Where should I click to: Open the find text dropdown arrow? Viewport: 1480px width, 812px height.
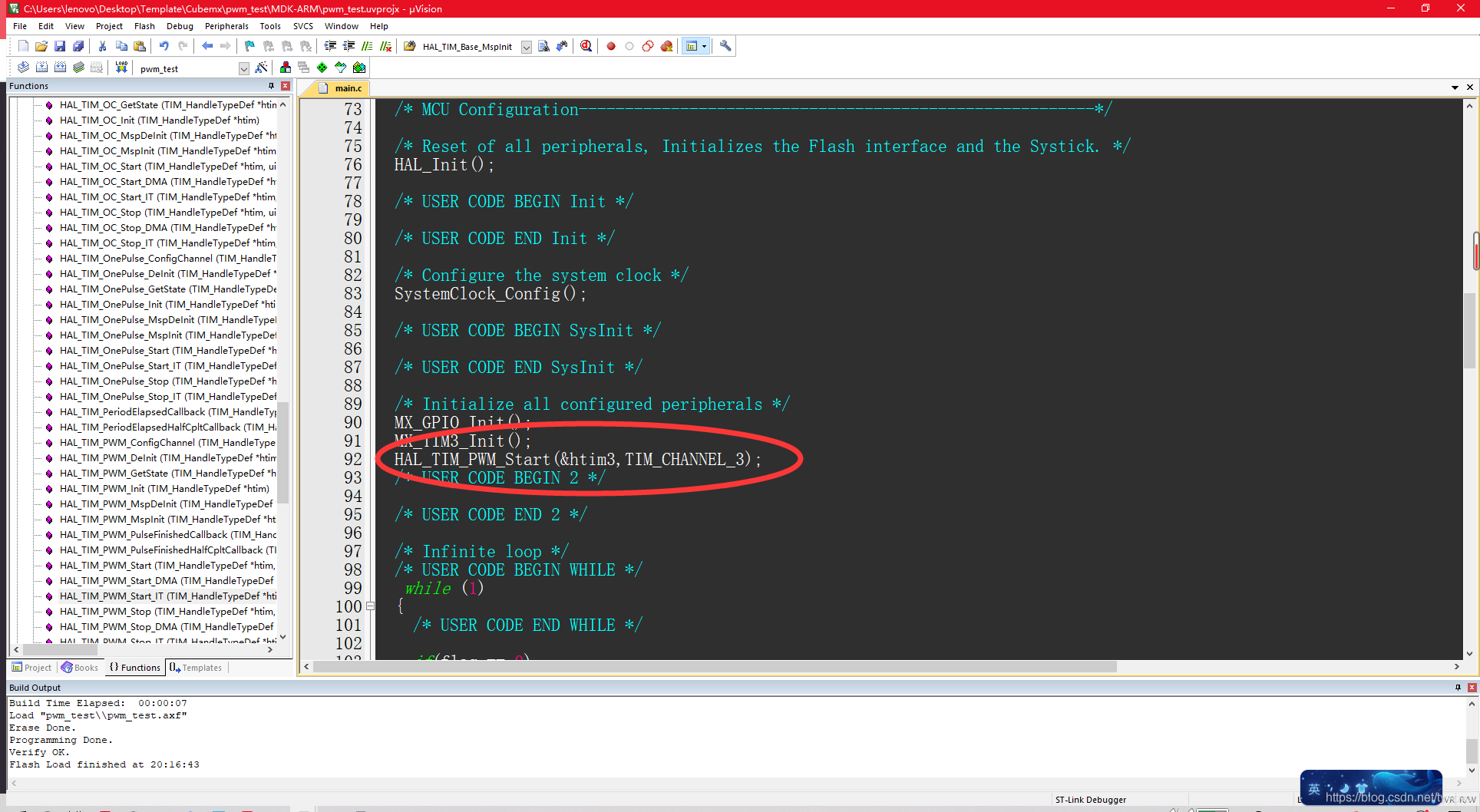[x=527, y=47]
